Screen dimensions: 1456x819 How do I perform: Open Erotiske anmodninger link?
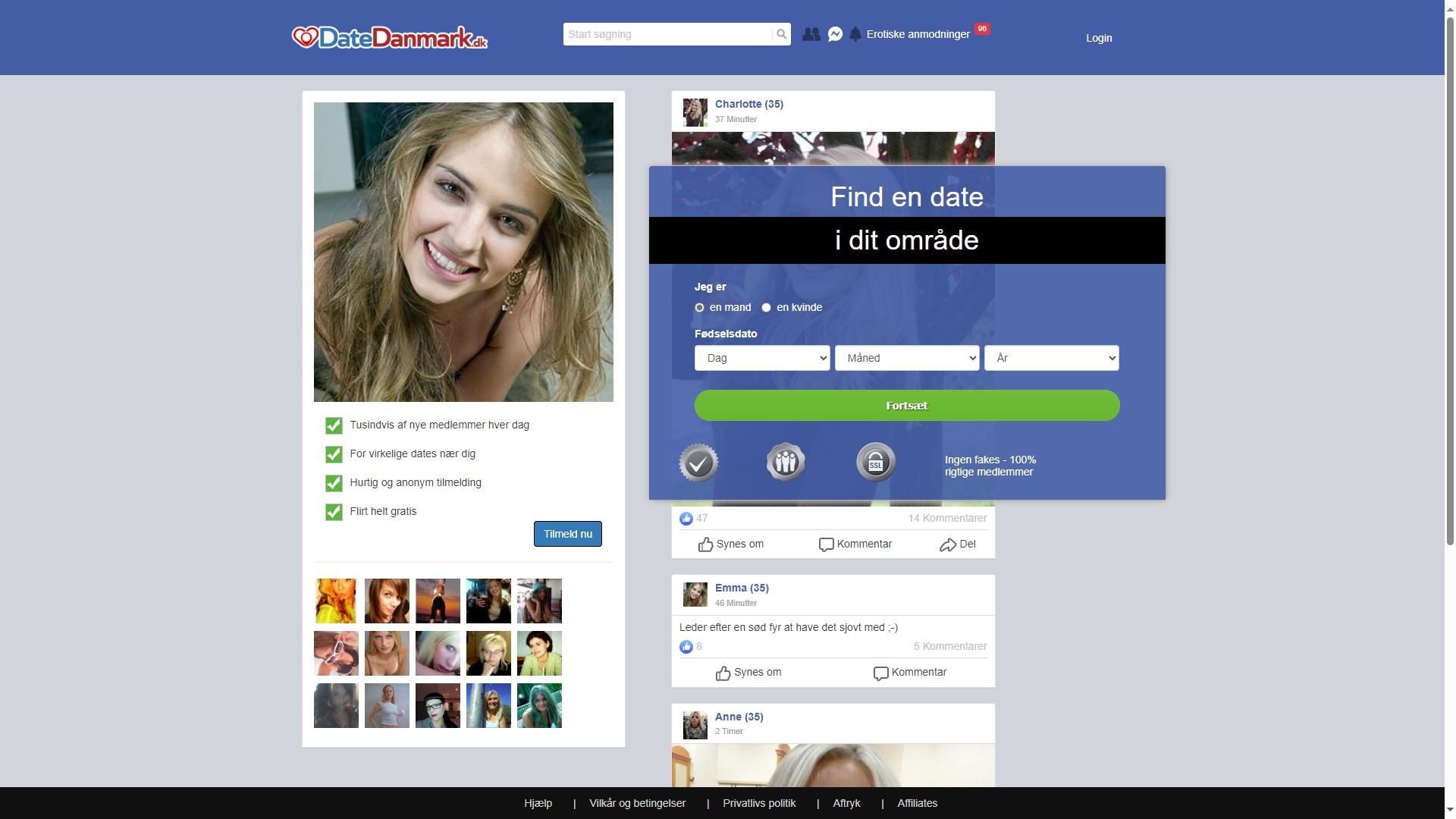[x=918, y=34]
